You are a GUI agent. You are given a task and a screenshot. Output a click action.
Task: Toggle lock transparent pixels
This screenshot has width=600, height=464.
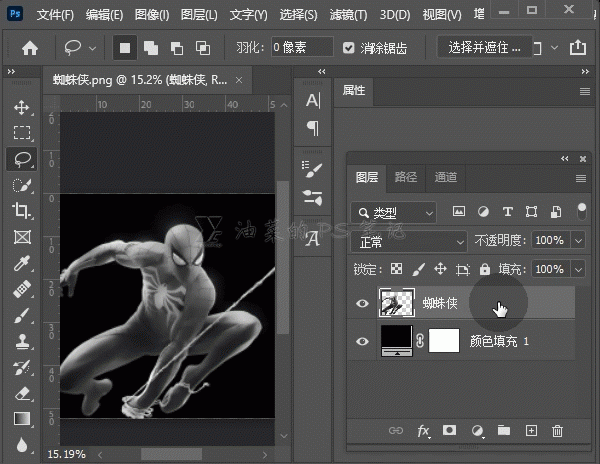coord(396,269)
